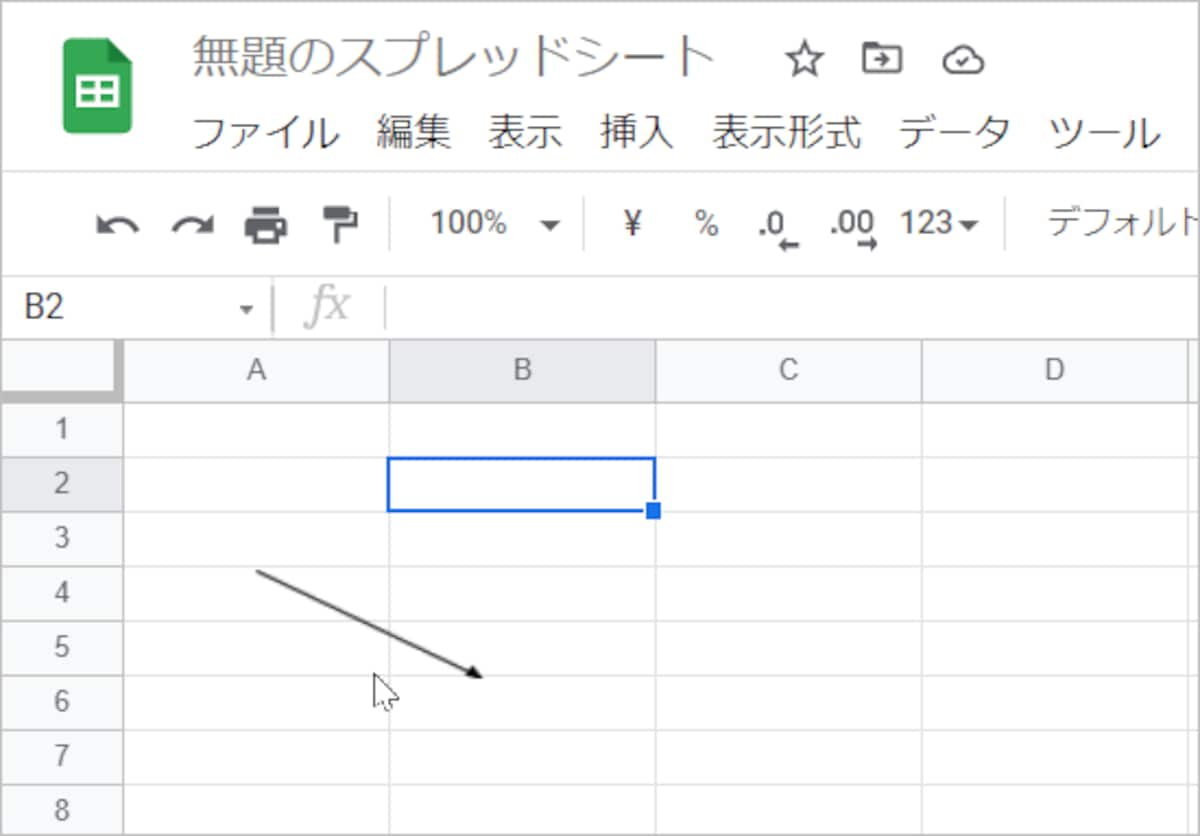Click the Google Sheets home logo
The width and height of the screenshot is (1200, 836).
[98, 85]
